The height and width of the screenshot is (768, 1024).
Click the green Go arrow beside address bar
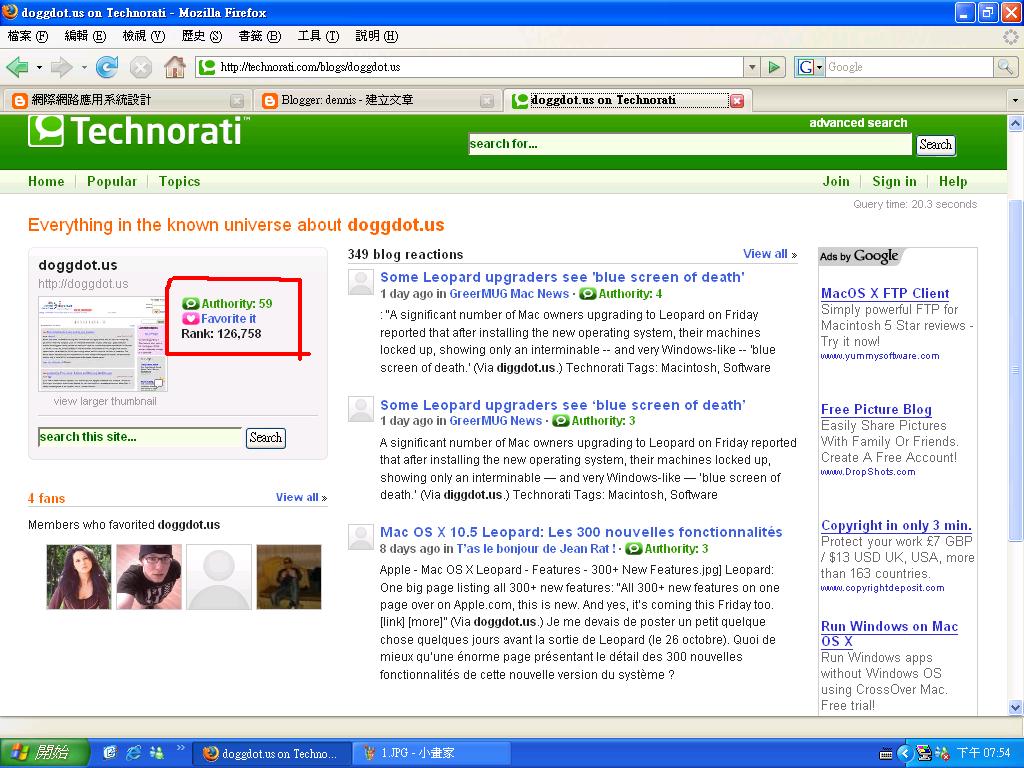tap(775, 67)
